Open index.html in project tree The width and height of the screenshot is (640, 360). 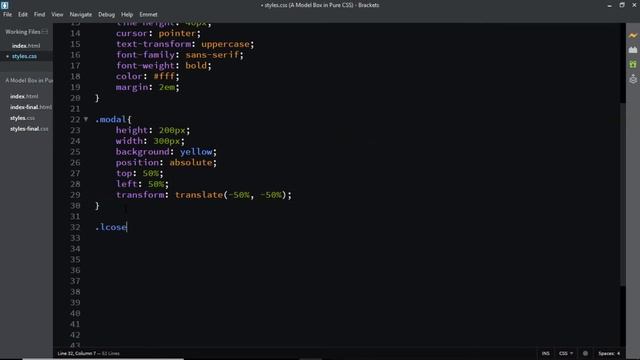click(24, 96)
